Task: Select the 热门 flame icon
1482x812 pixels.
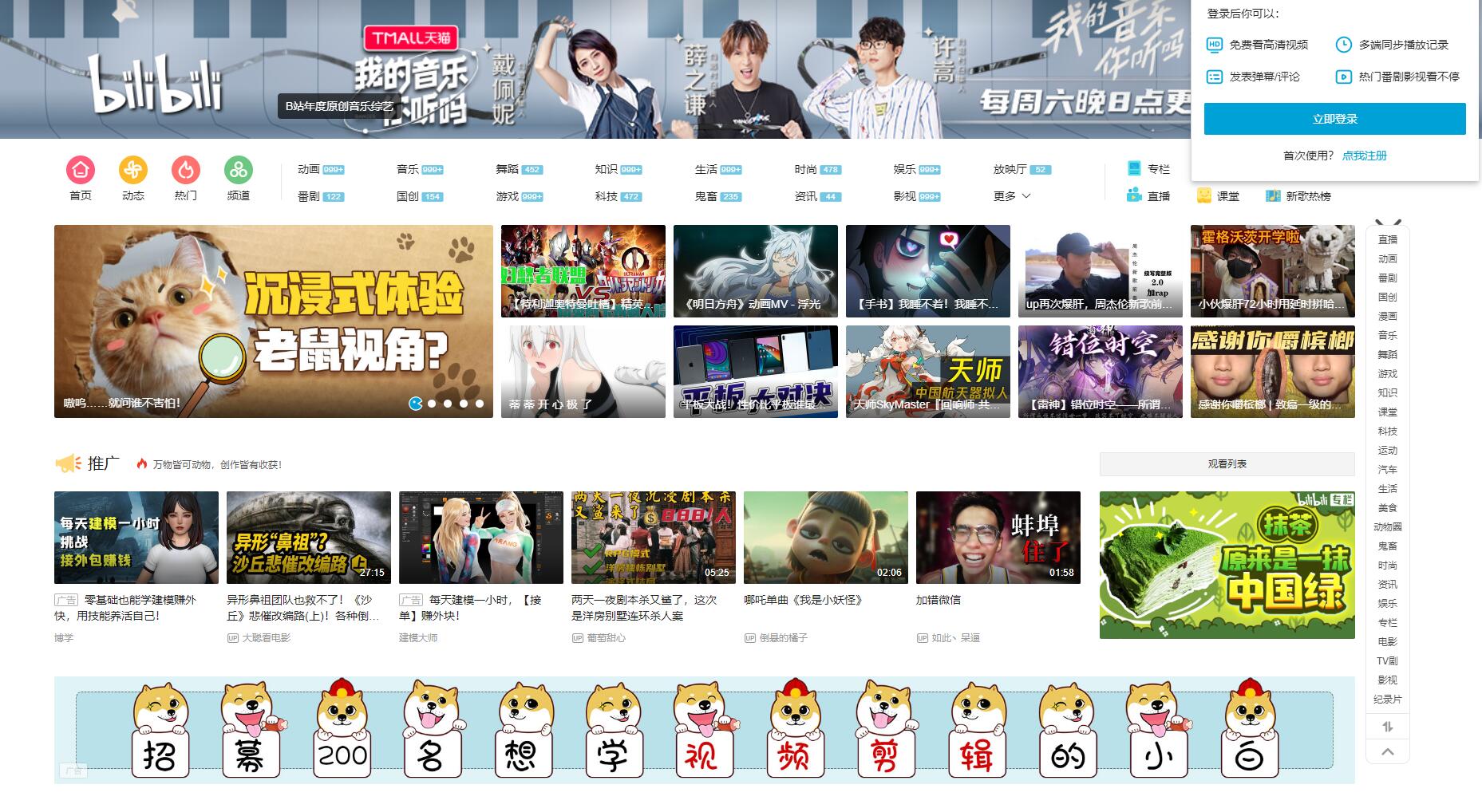Action: coord(186,168)
